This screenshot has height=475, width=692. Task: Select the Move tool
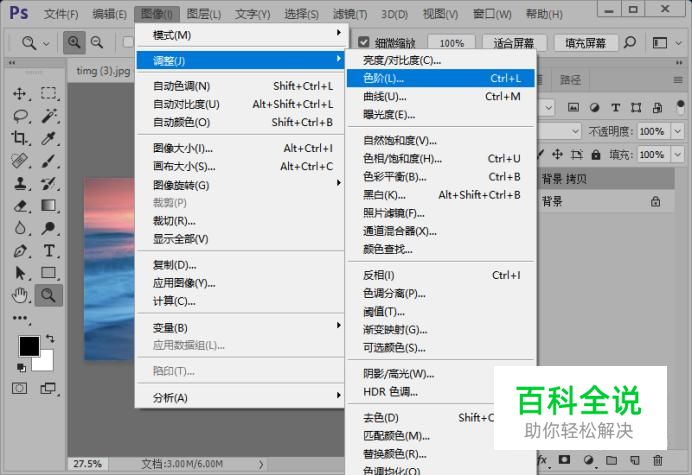point(19,94)
